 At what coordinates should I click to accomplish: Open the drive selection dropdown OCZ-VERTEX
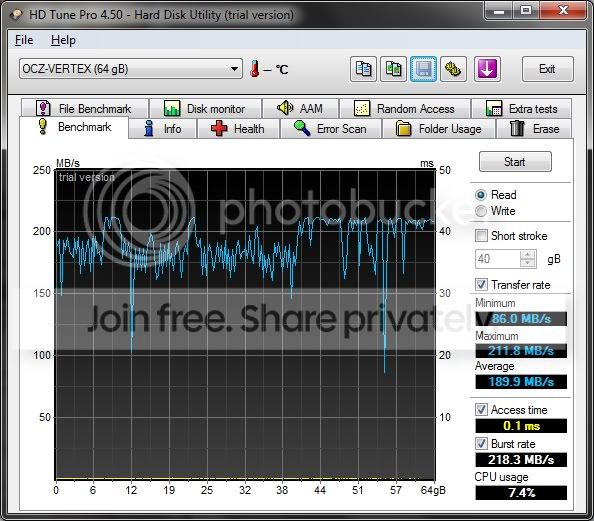pos(131,69)
